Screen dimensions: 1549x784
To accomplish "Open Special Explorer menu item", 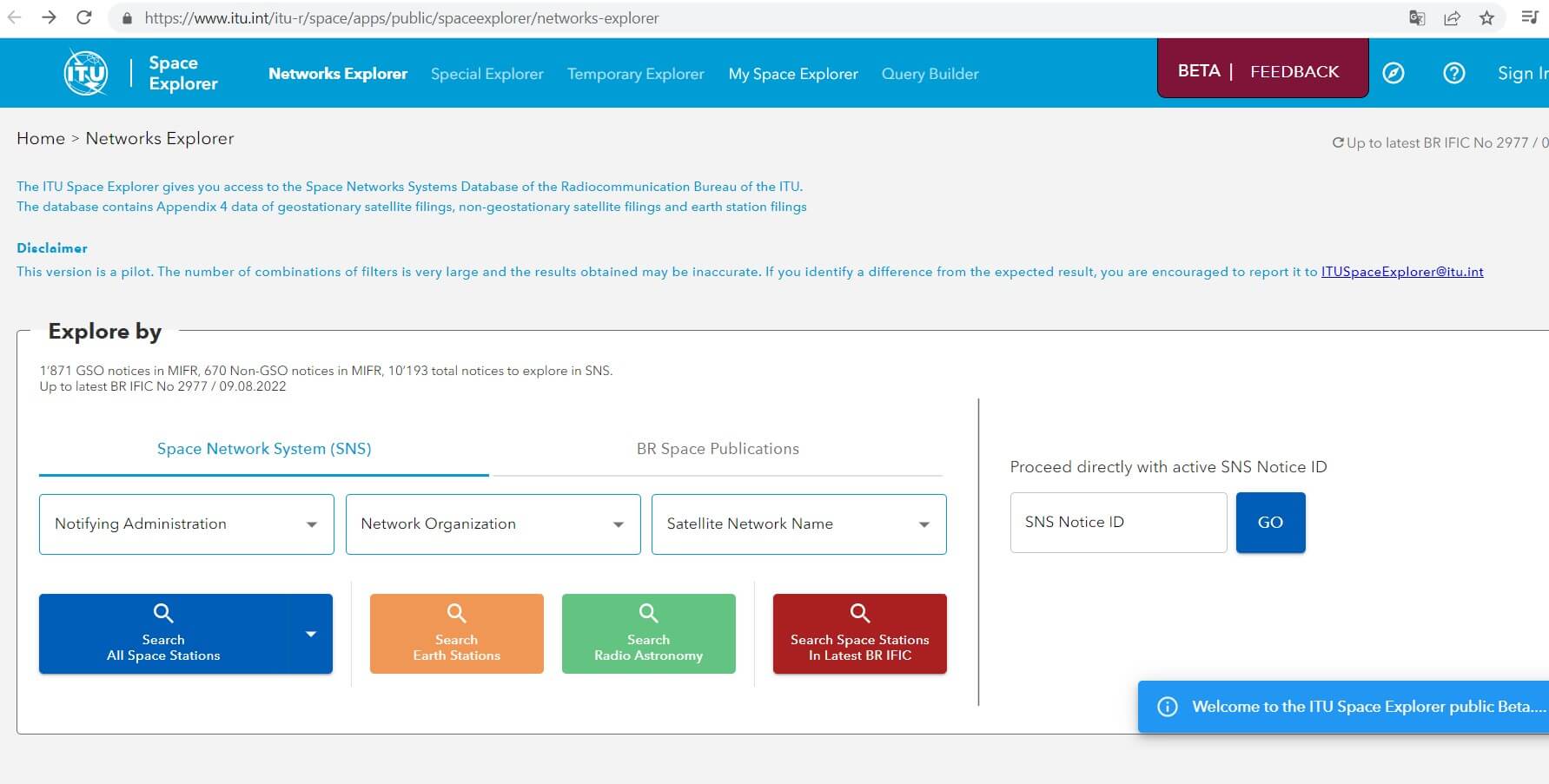I will (487, 74).
